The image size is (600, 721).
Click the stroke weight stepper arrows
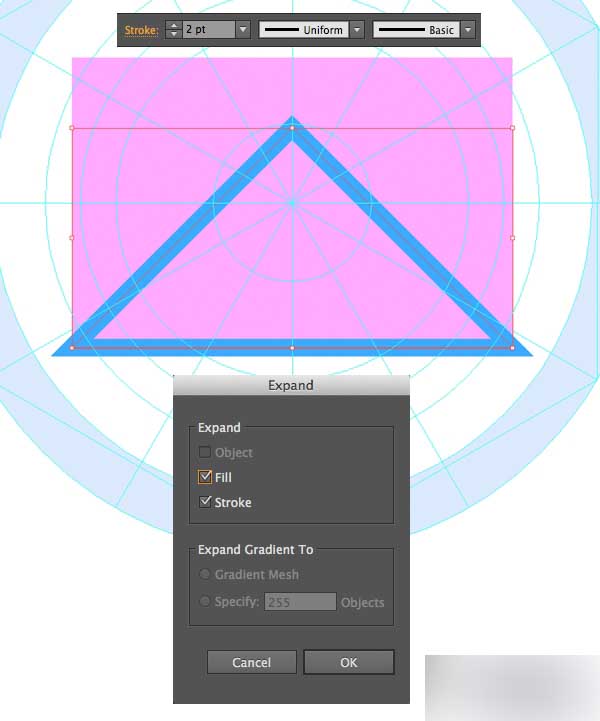(173, 30)
